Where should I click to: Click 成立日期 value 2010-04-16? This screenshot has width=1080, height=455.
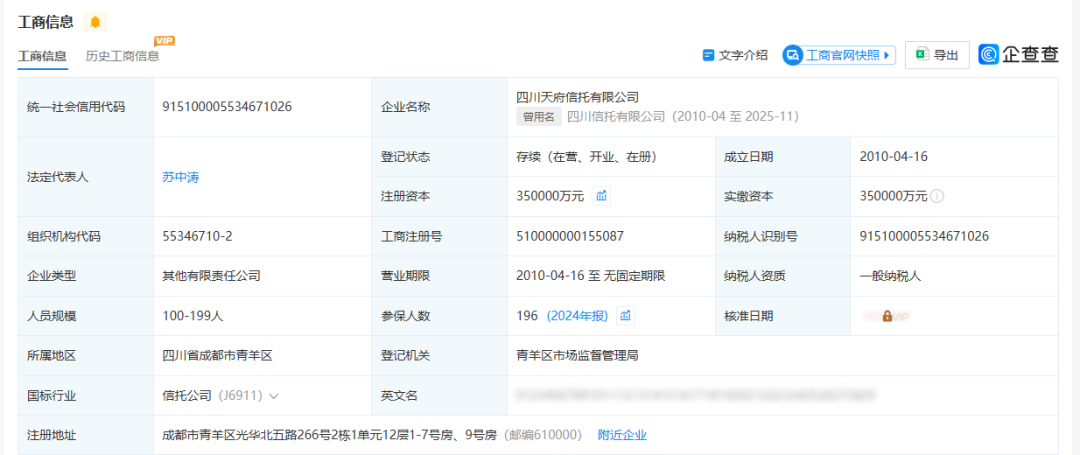click(893, 157)
